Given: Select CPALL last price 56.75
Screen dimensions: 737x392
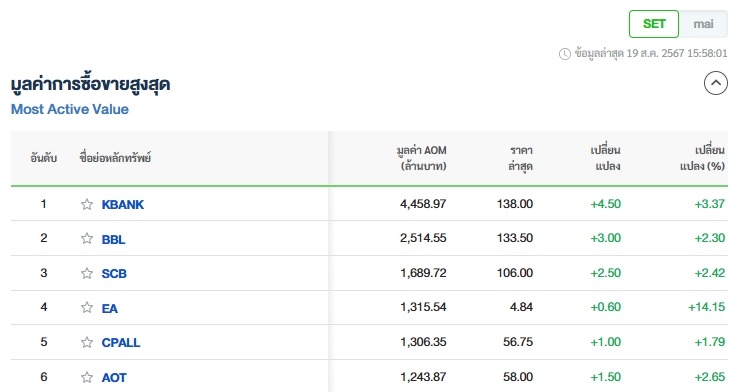Looking at the screenshot, I should [518, 342].
